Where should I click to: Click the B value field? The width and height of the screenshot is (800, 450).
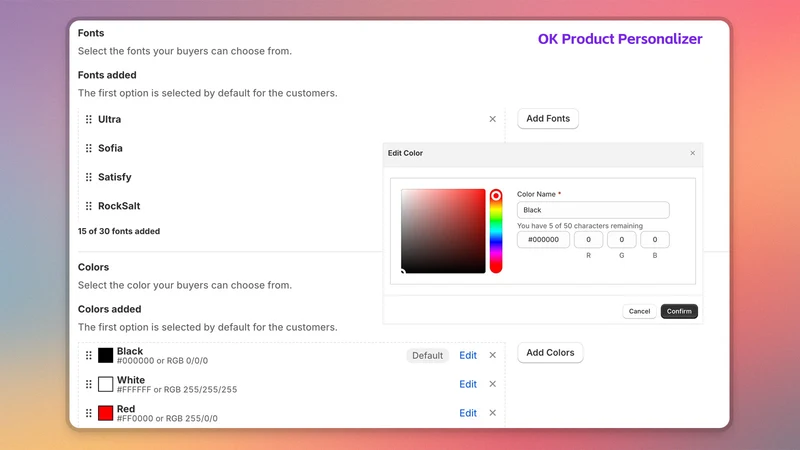point(655,239)
